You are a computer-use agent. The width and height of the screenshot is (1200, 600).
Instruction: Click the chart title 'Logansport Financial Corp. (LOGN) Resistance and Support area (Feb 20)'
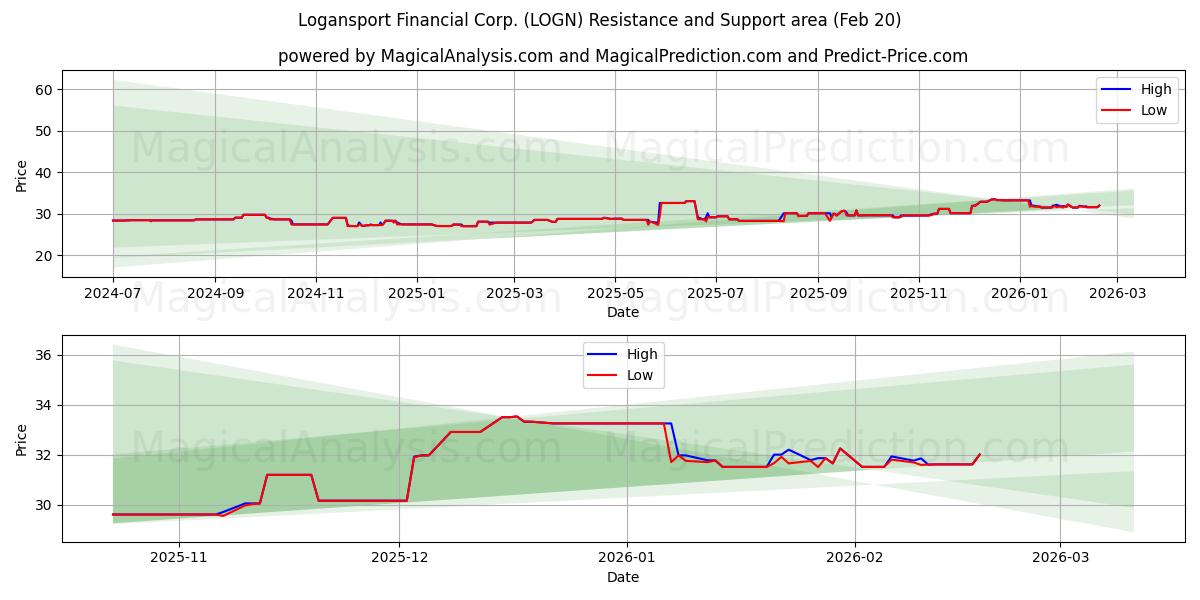click(599, 20)
